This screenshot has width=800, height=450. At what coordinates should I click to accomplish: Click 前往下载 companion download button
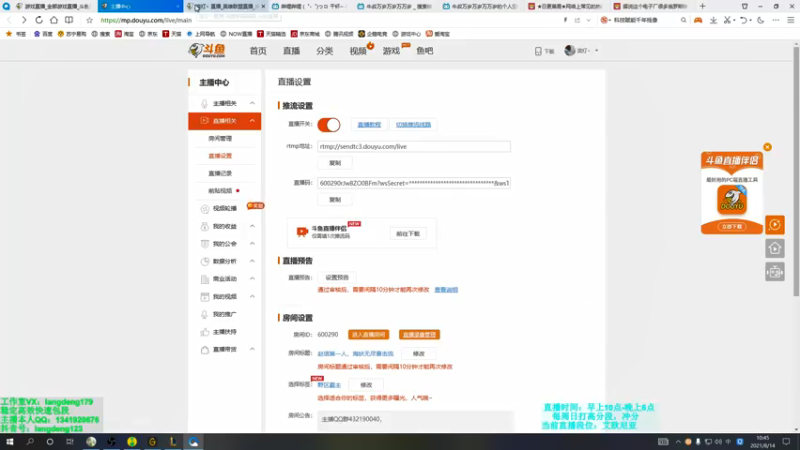tap(408, 234)
